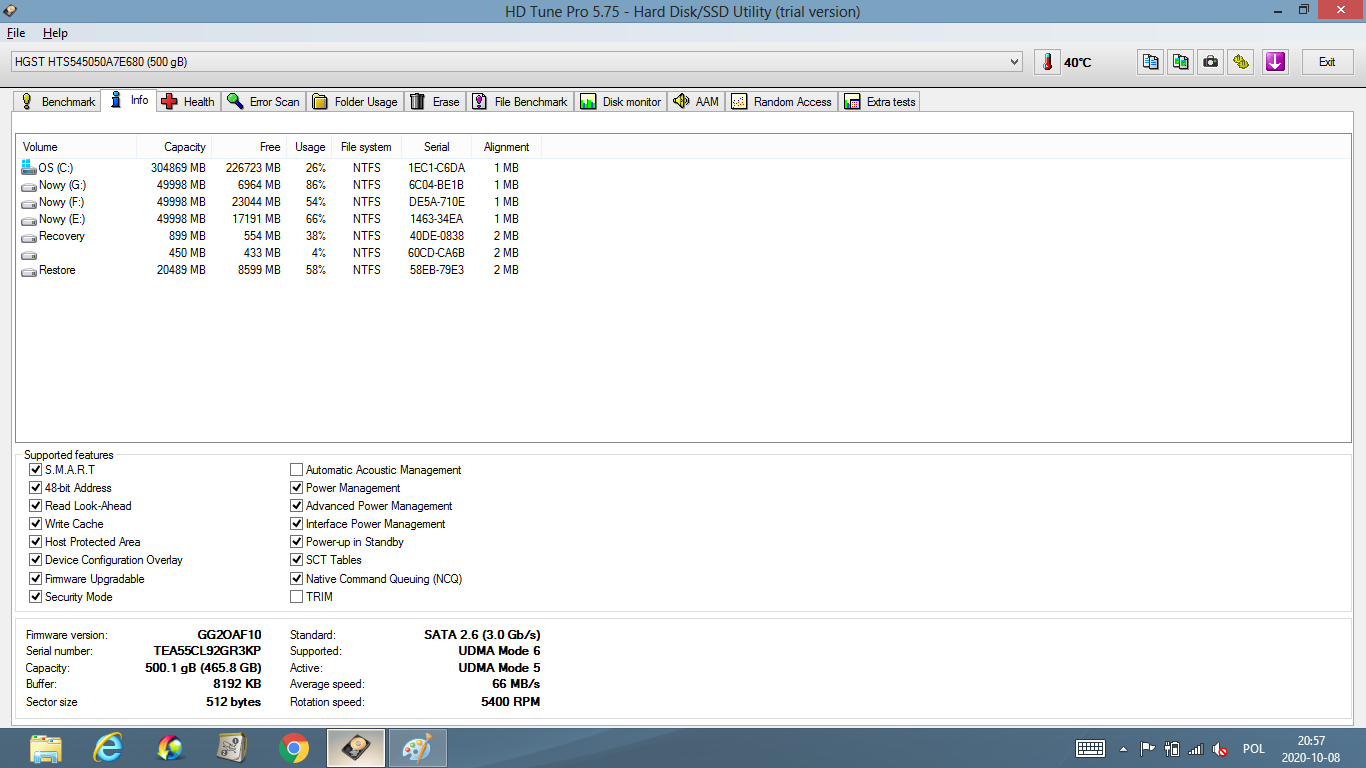Toggle Native Command Queuing (NCQ) checkbox

tap(297, 579)
